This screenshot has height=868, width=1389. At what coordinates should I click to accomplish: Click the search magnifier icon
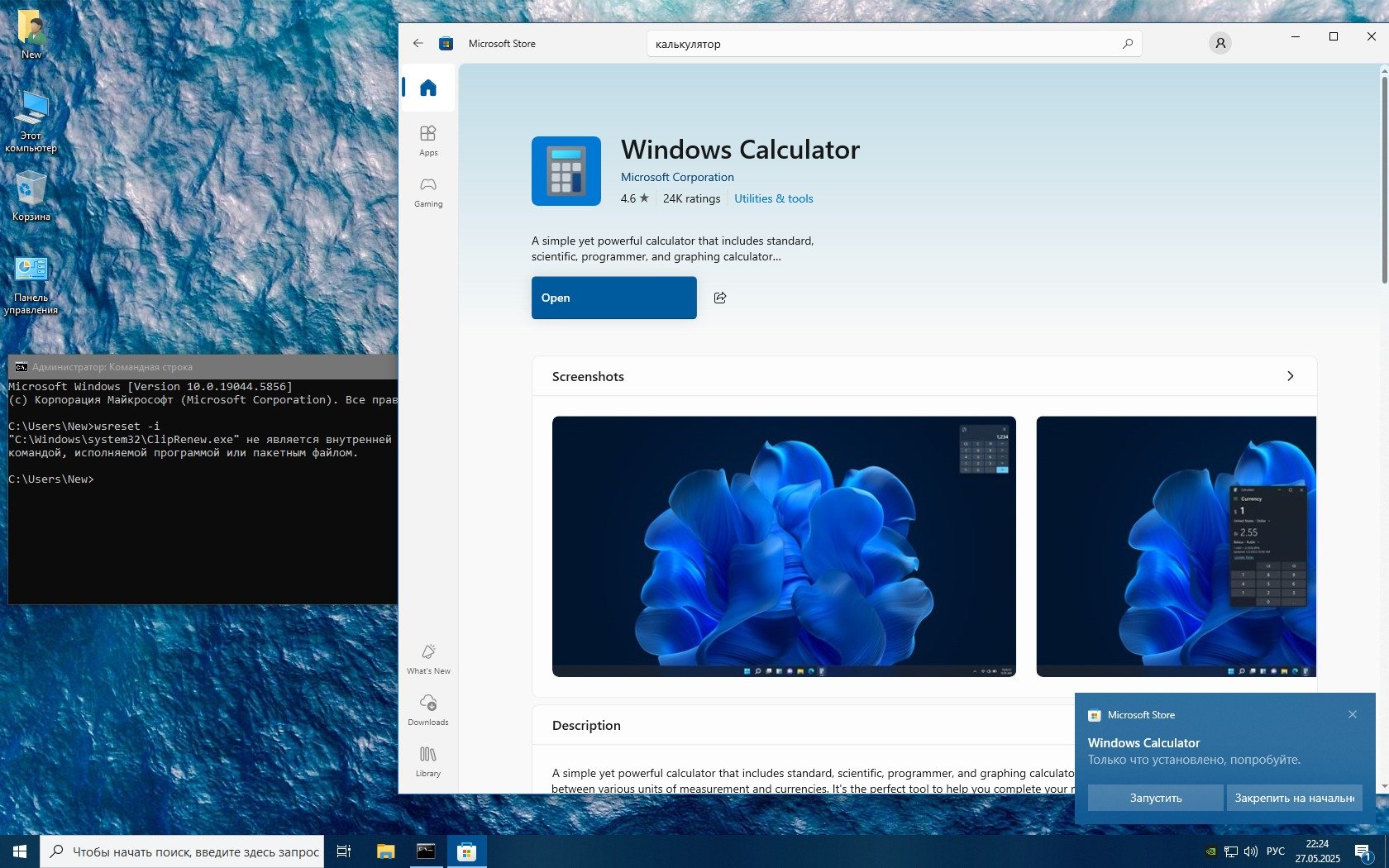point(1128,44)
